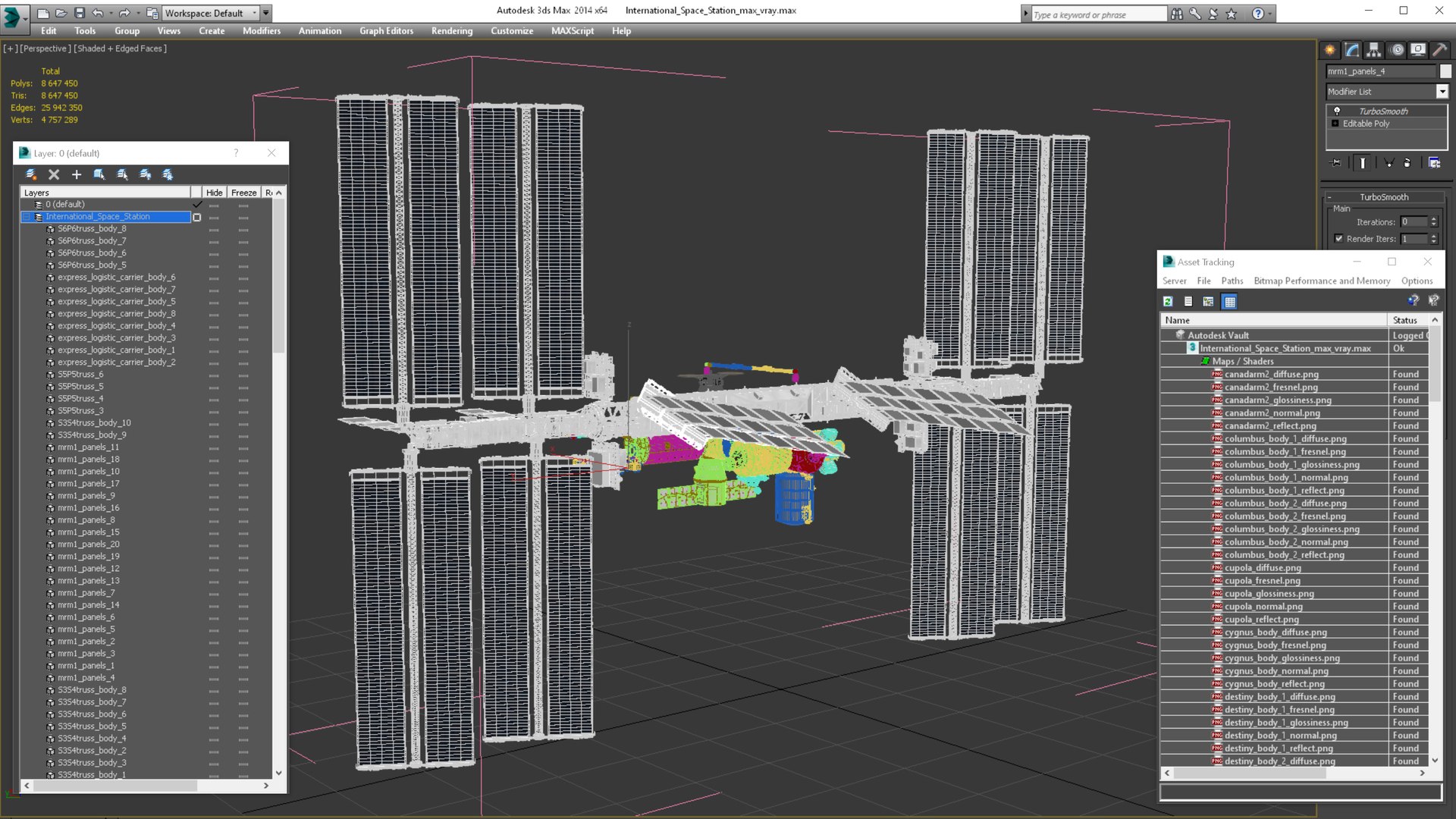1456x819 pixels.
Task: Toggle current layer check for 0 (default)
Action: (x=197, y=205)
